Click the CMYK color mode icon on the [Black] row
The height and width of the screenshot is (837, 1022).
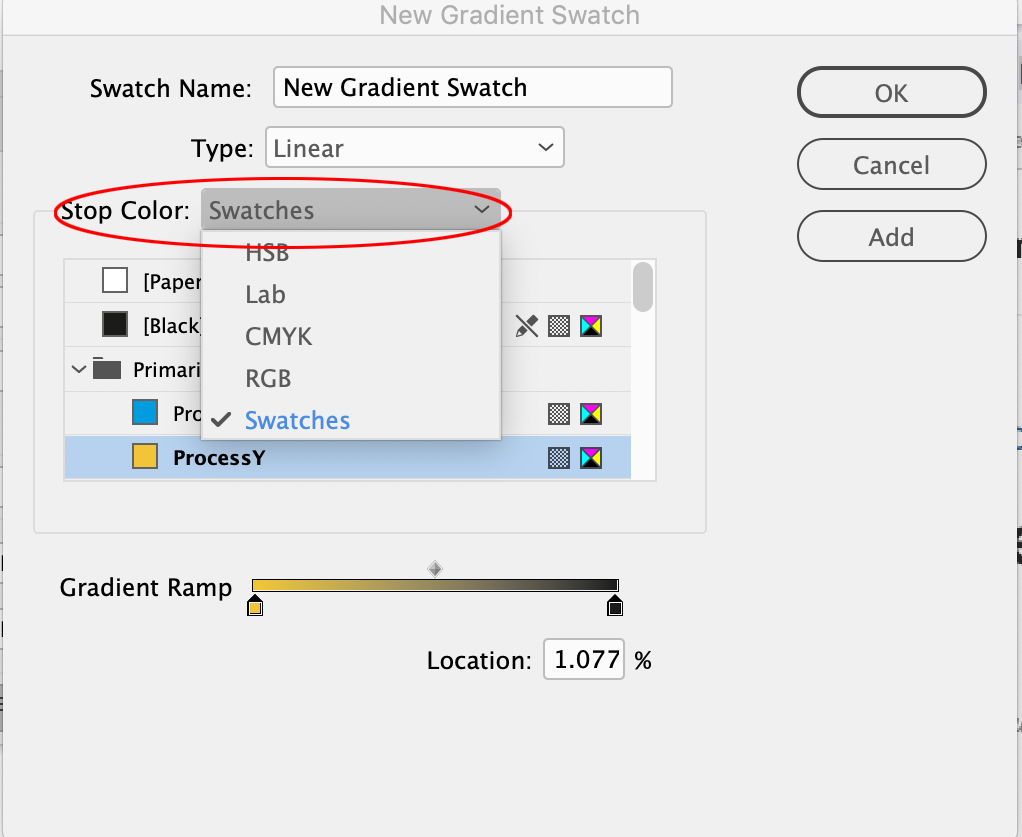click(591, 326)
